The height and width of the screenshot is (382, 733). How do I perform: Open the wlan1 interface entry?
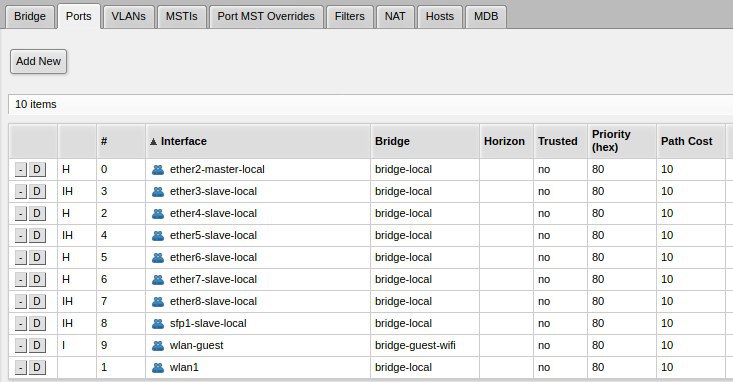coord(184,367)
